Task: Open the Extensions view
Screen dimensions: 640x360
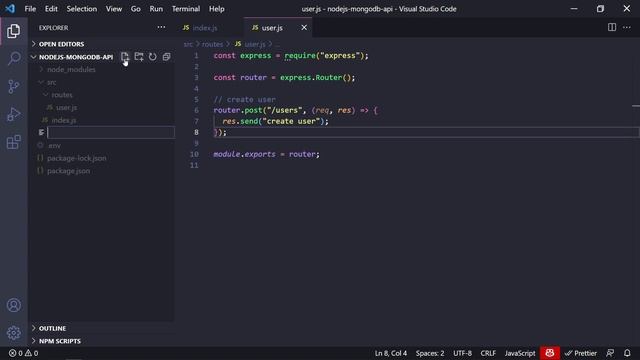Action: coord(13,142)
